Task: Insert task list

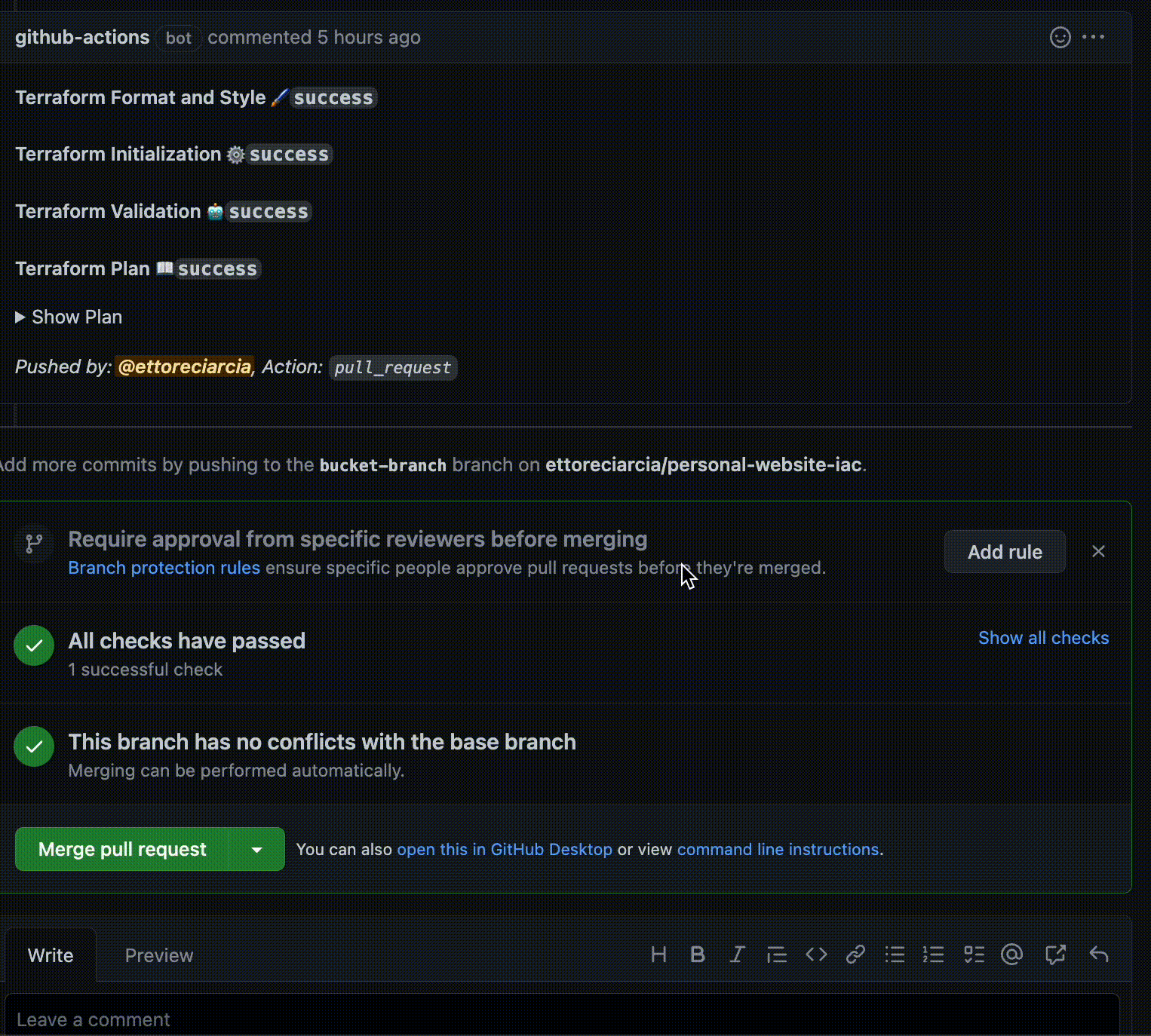Action: click(974, 955)
